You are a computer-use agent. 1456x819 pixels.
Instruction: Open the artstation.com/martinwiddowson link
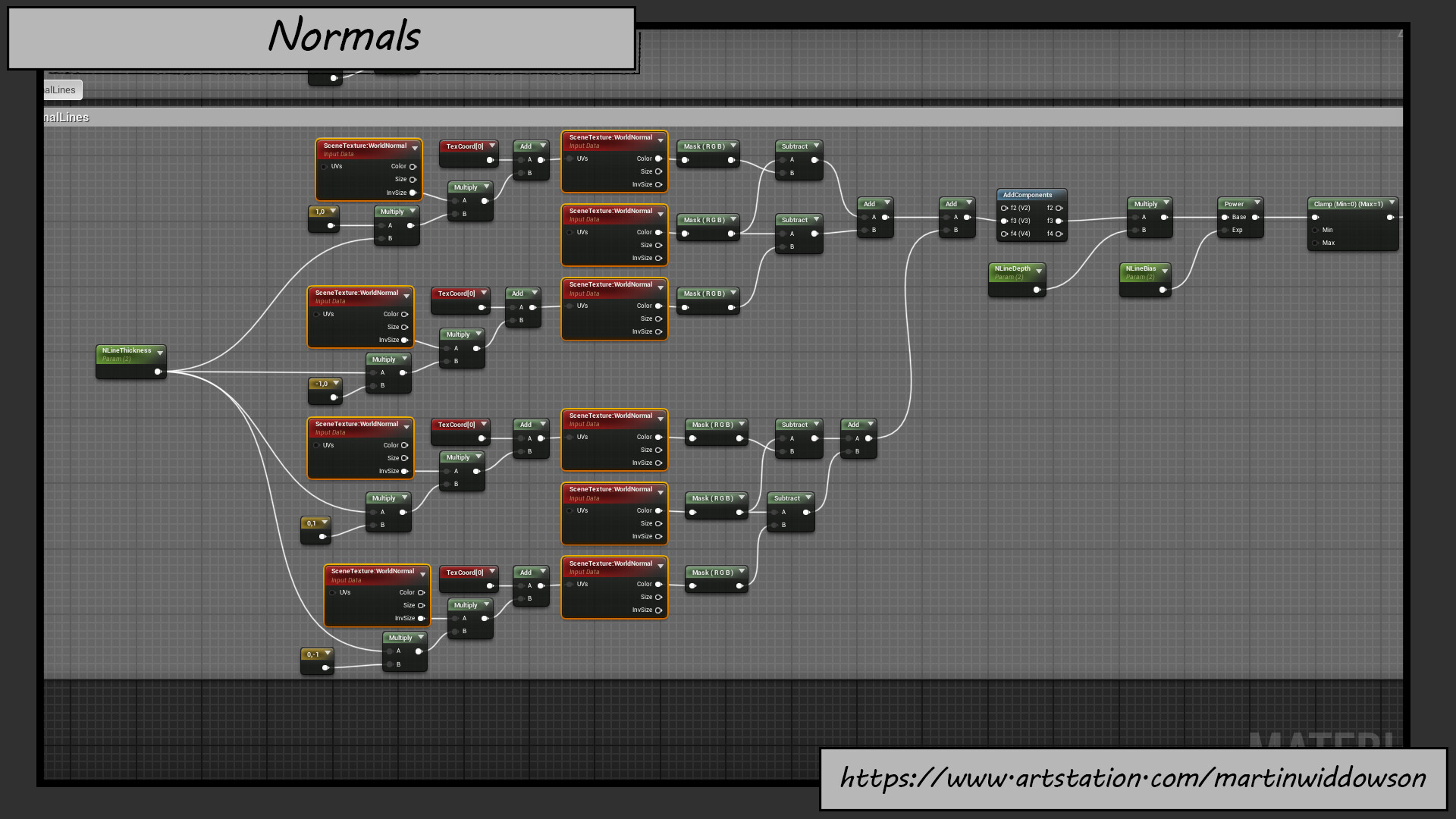(1133, 778)
